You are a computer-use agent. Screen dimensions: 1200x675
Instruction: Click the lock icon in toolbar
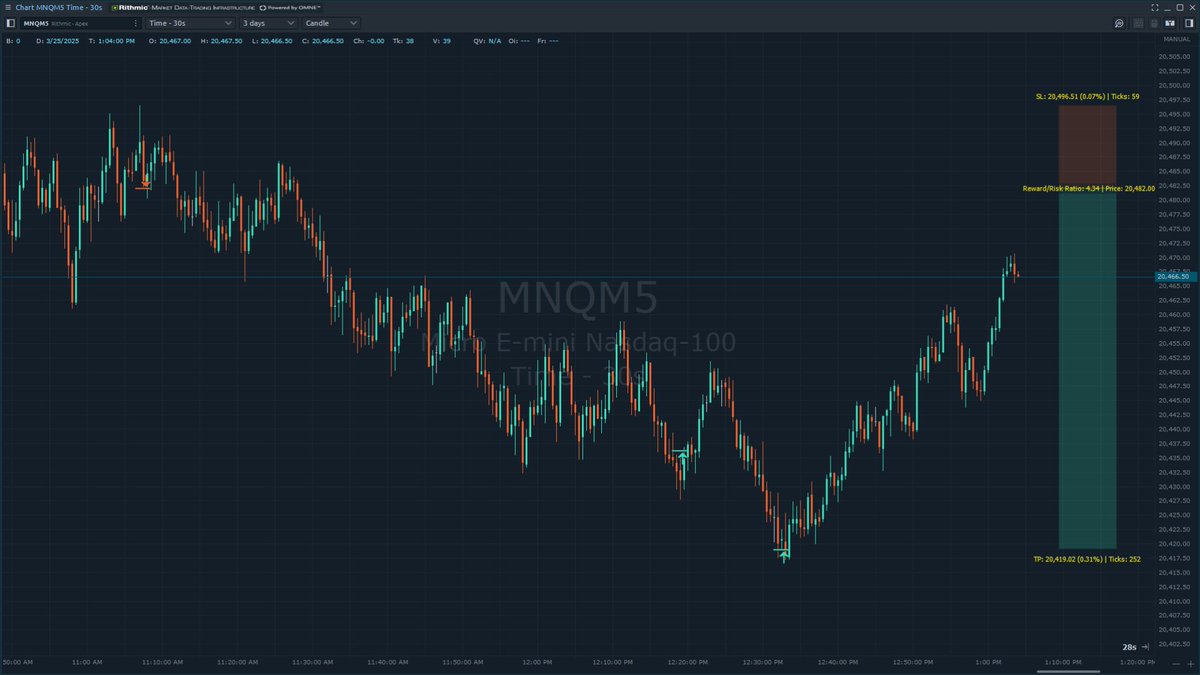tap(1154, 23)
